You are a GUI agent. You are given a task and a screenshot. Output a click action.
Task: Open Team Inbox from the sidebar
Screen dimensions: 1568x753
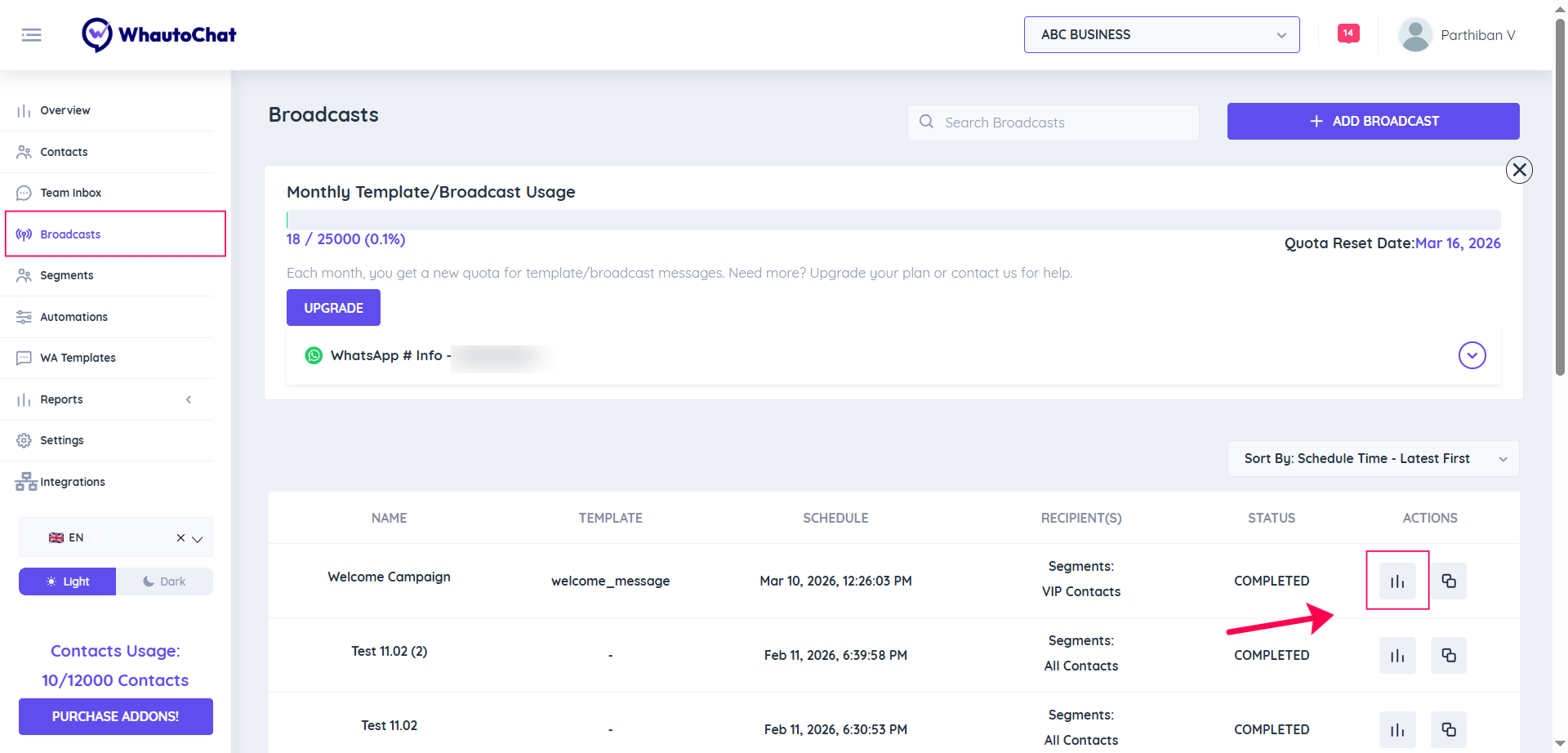pos(69,192)
